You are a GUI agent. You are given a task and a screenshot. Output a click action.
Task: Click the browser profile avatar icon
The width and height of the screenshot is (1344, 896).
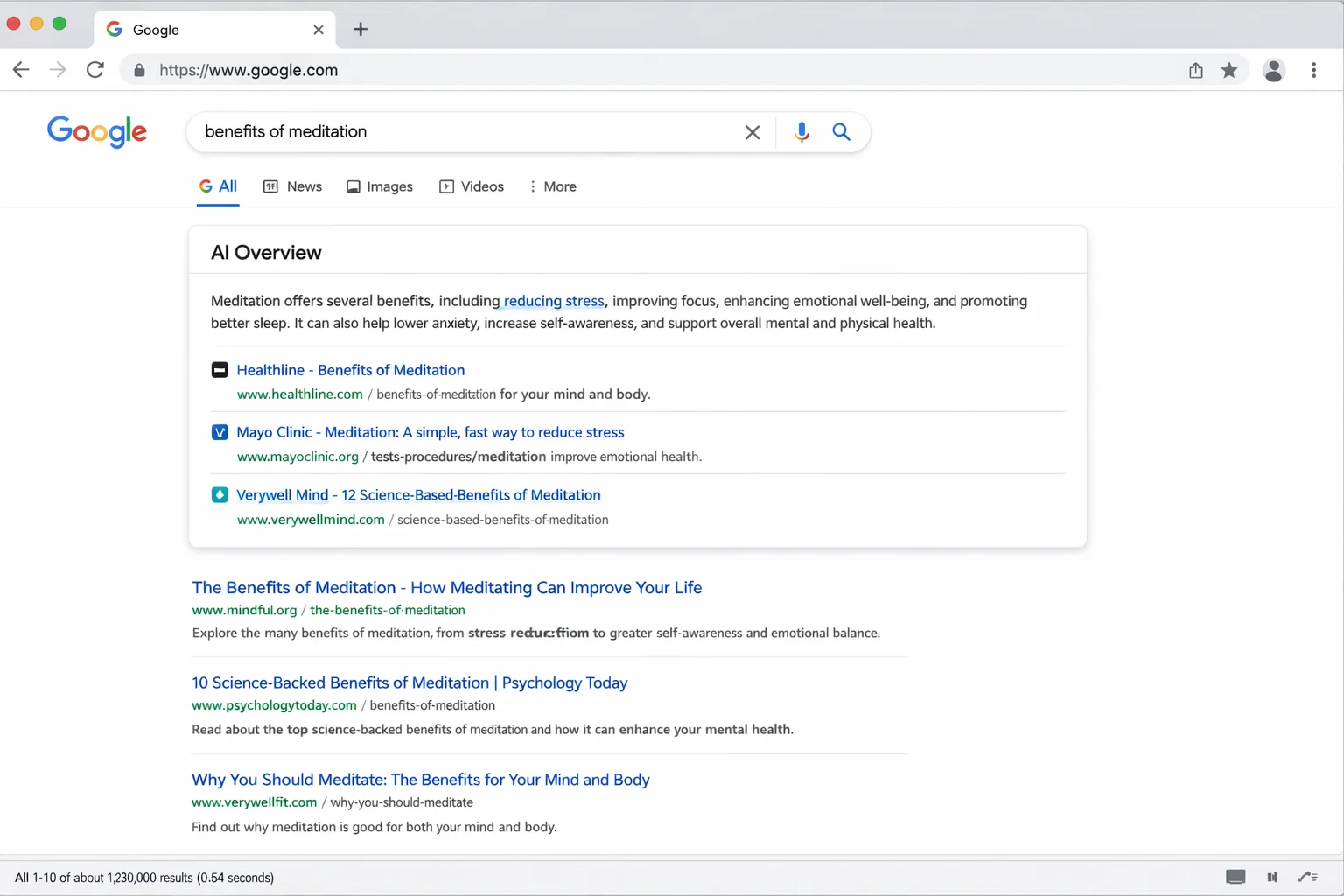coord(1274,70)
